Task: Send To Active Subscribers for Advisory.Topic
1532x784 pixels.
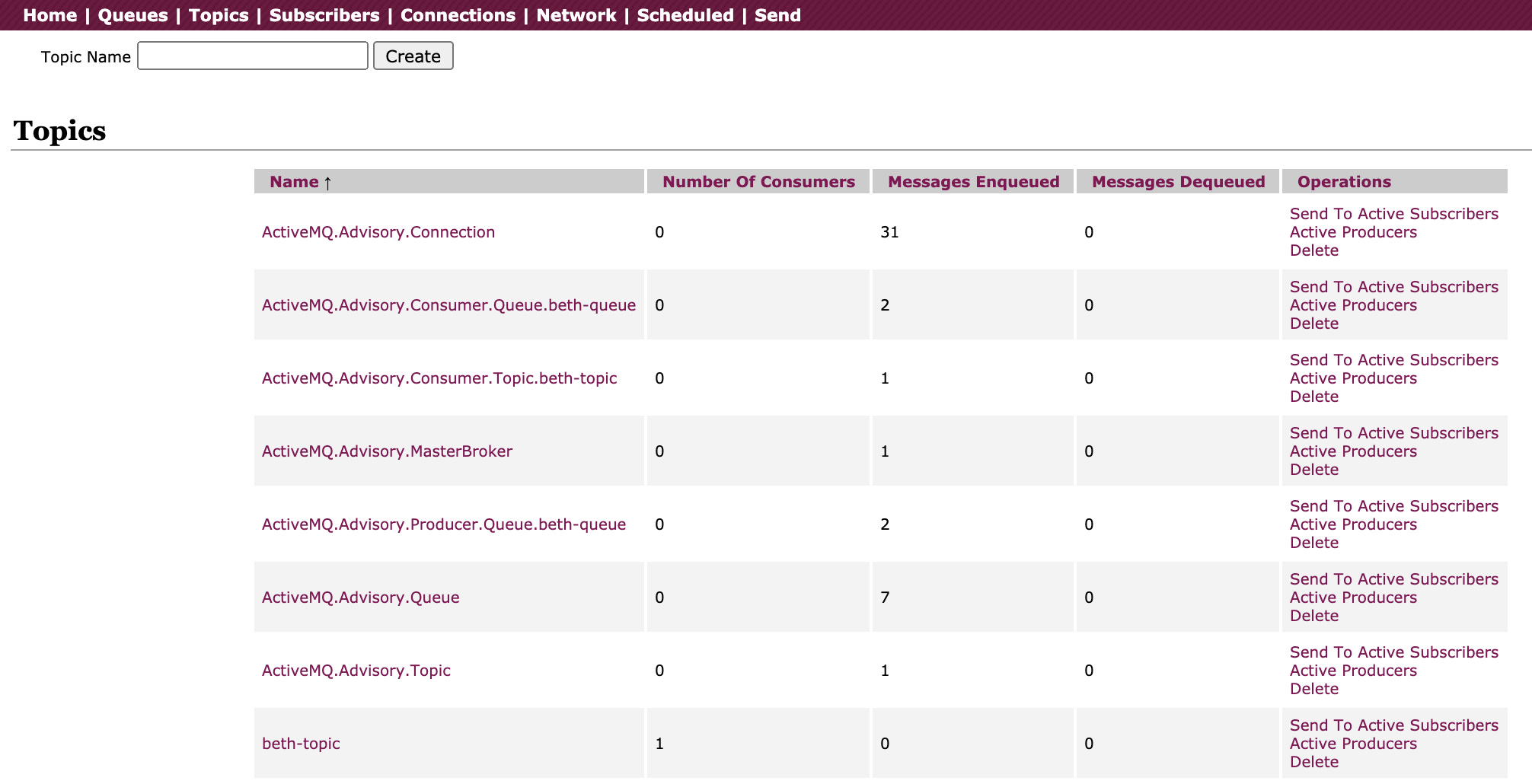Action: click(x=1394, y=652)
